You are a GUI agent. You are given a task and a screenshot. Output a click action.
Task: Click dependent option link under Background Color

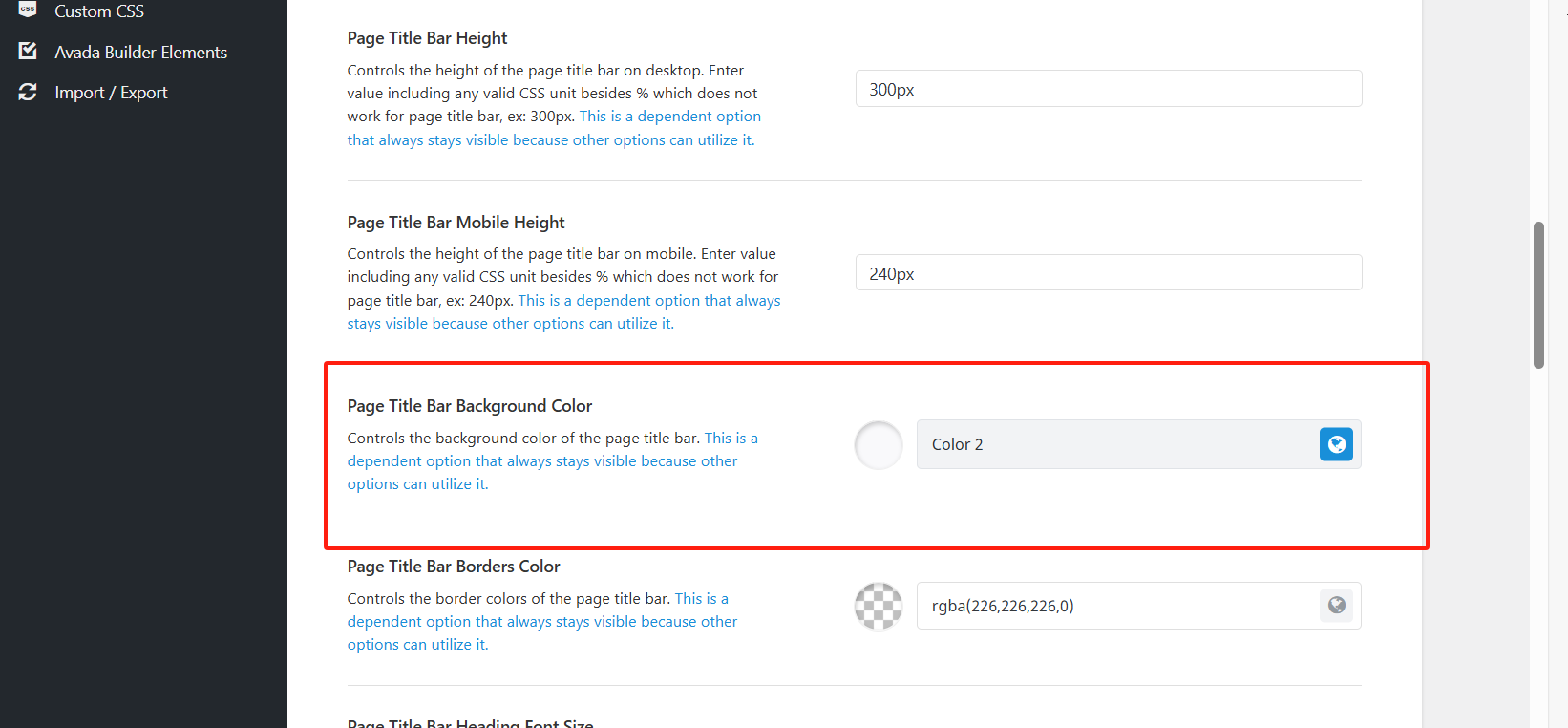(542, 461)
